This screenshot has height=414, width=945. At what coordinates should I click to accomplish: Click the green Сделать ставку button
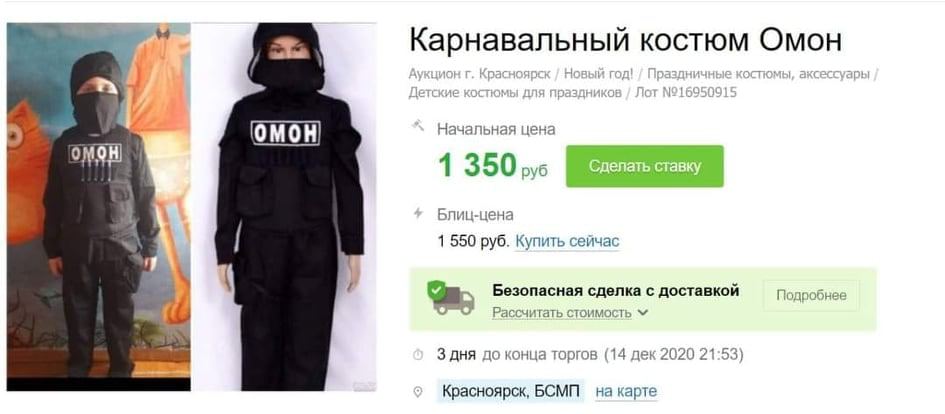point(644,166)
